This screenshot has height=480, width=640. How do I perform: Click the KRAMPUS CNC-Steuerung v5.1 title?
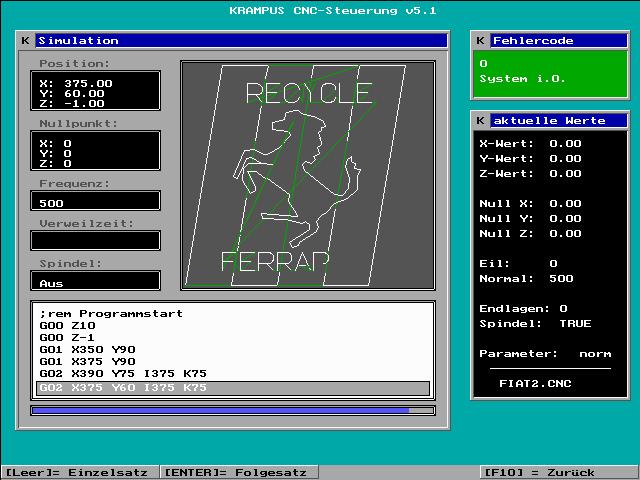(333, 11)
